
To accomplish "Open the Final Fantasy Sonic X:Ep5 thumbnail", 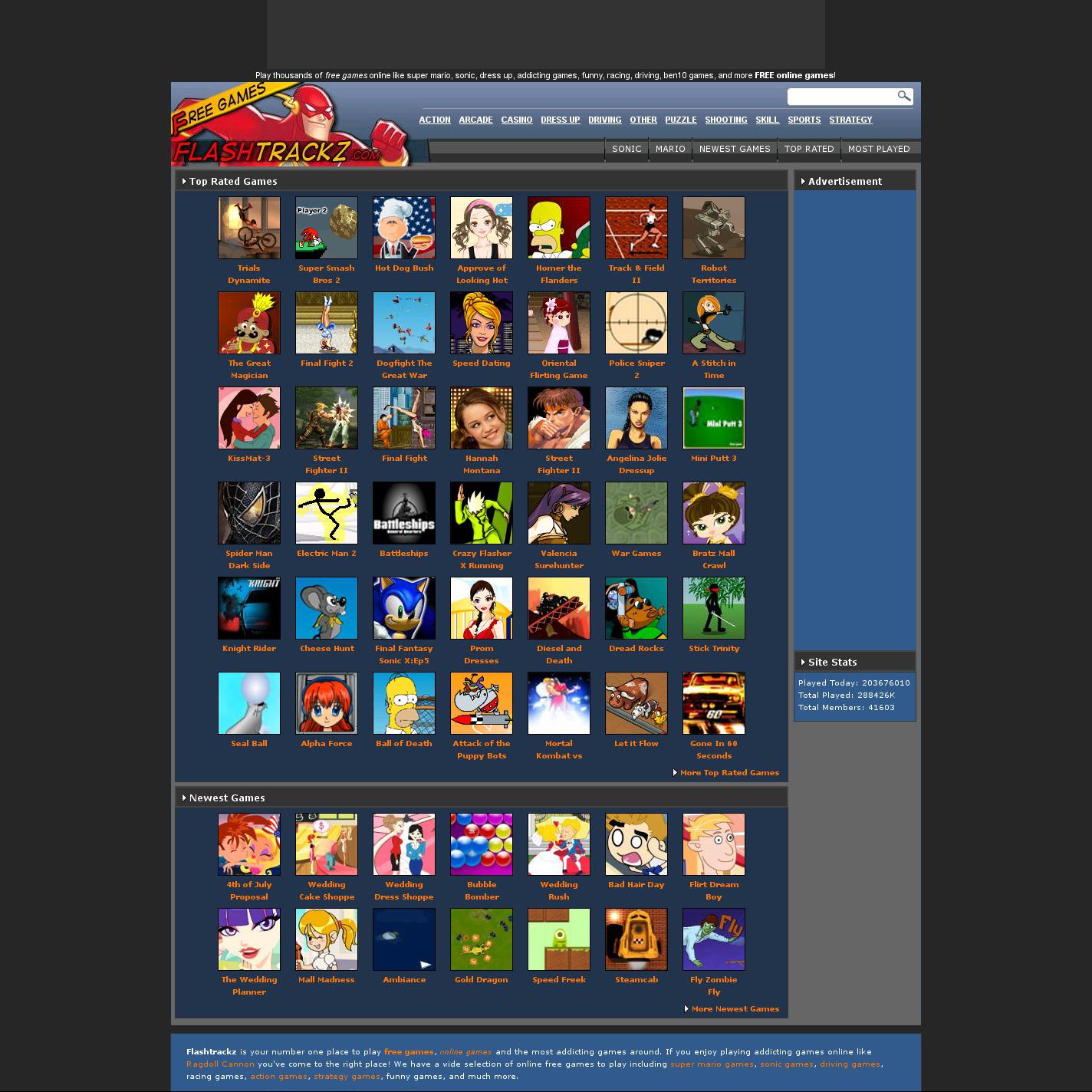I will click(x=404, y=608).
